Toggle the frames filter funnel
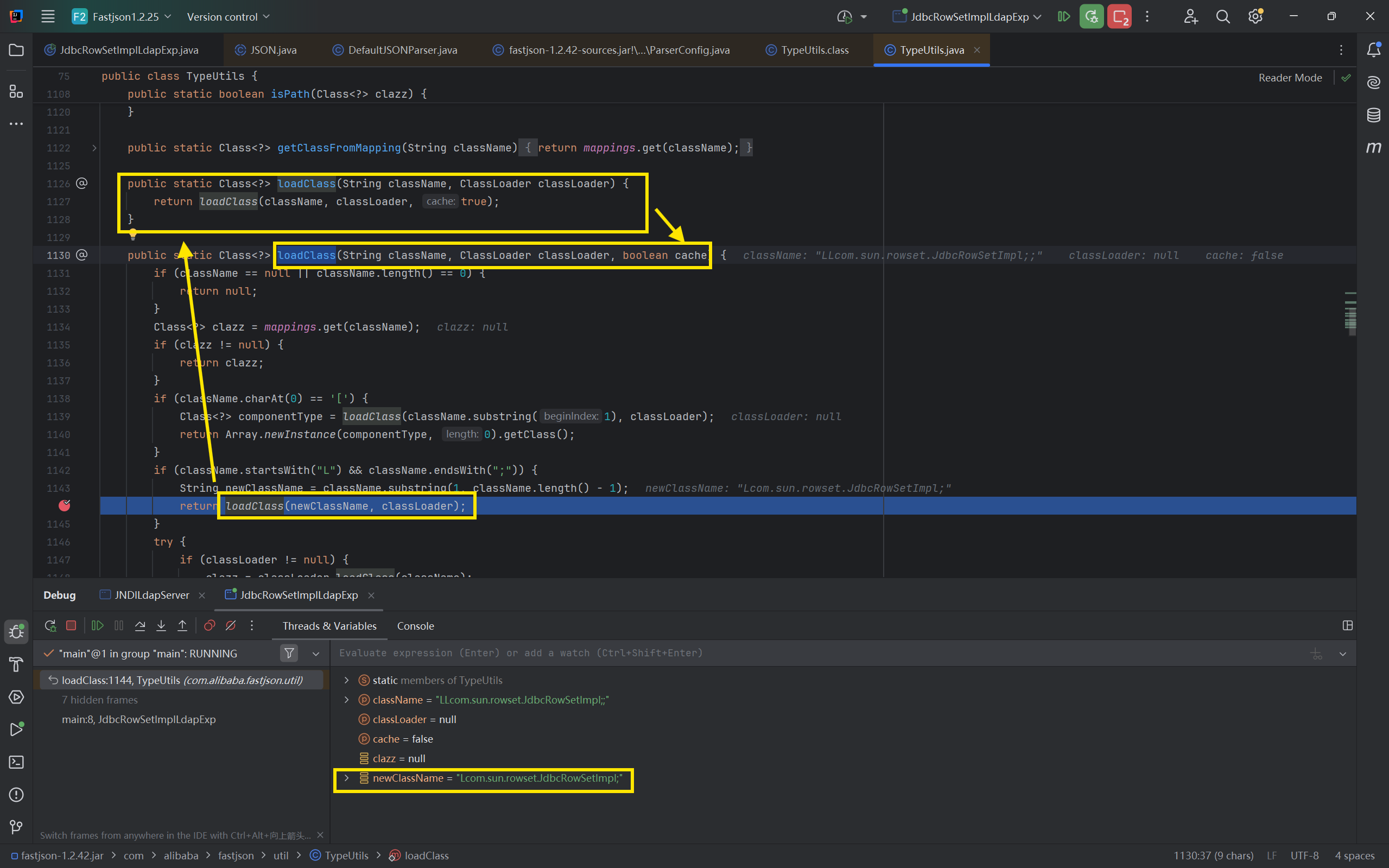1389x868 pixels. (x=289, y=653)
